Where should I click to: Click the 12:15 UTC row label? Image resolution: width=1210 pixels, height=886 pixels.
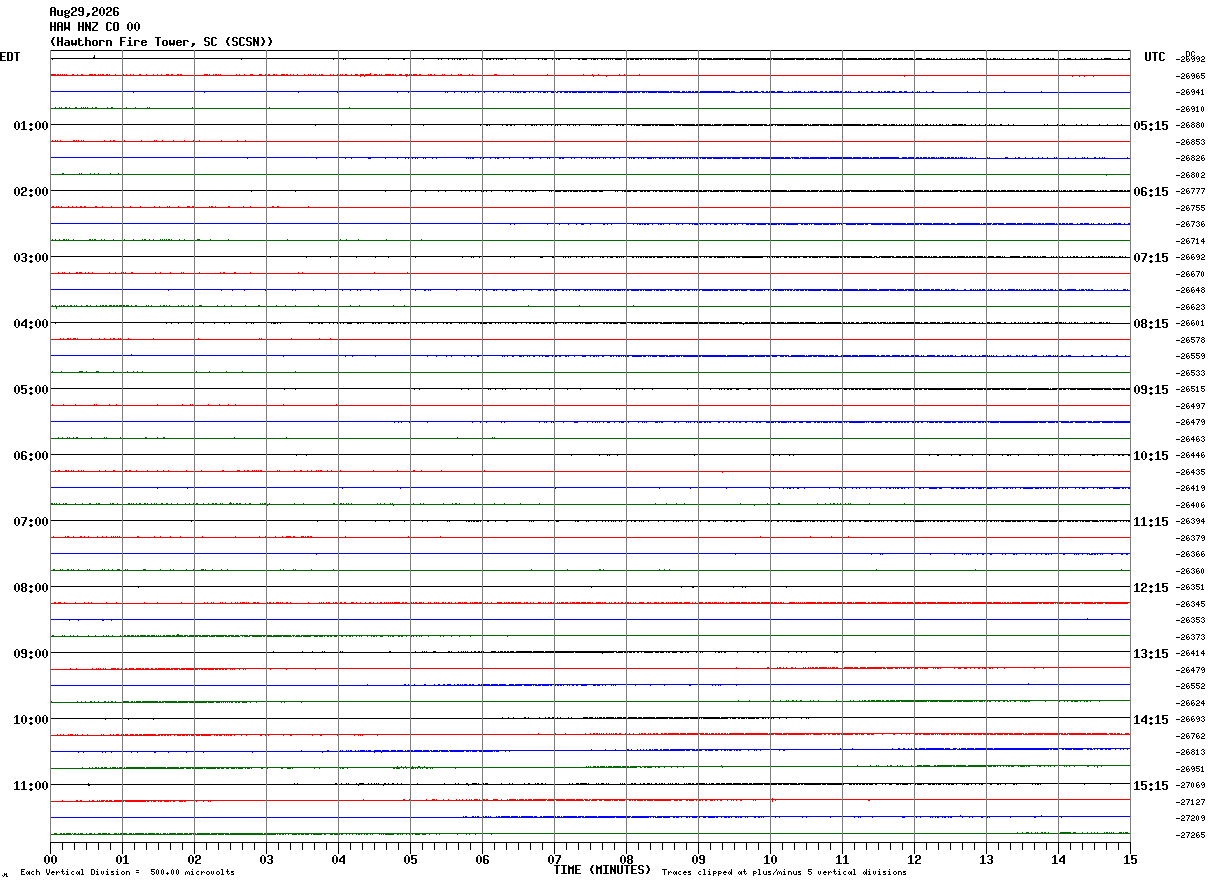pos(1151,588)
